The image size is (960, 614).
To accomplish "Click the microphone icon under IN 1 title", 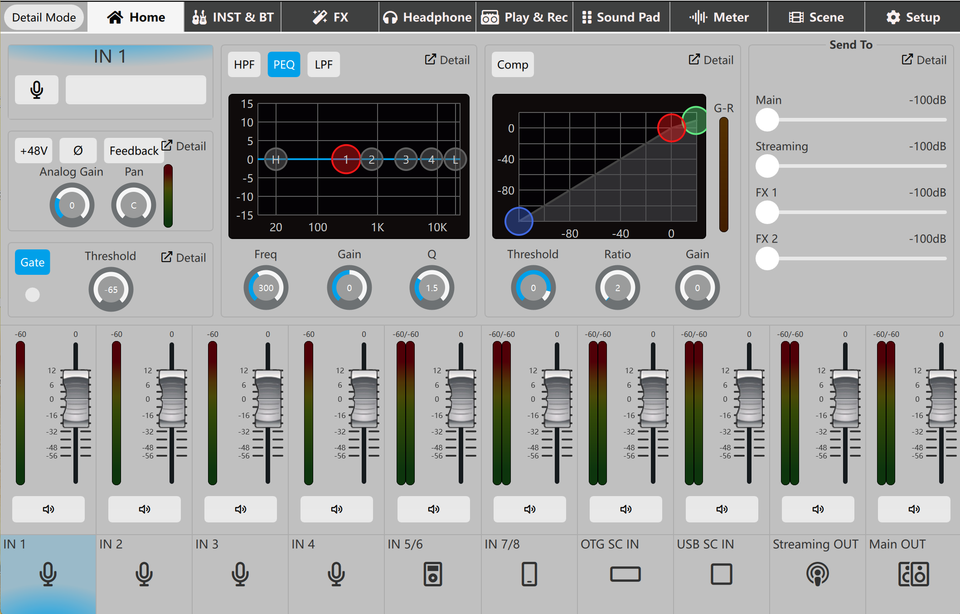I will point(37,90).
